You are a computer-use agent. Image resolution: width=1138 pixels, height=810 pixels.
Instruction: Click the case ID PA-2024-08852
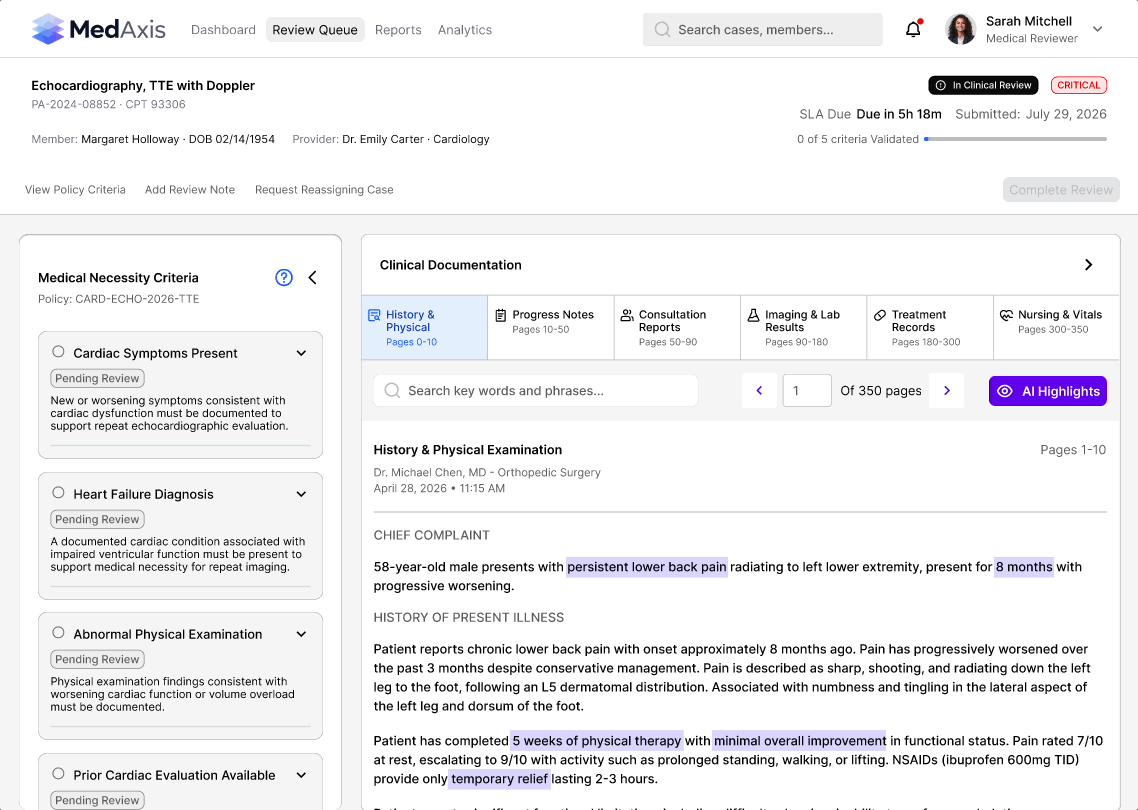[x=73, y=105]
